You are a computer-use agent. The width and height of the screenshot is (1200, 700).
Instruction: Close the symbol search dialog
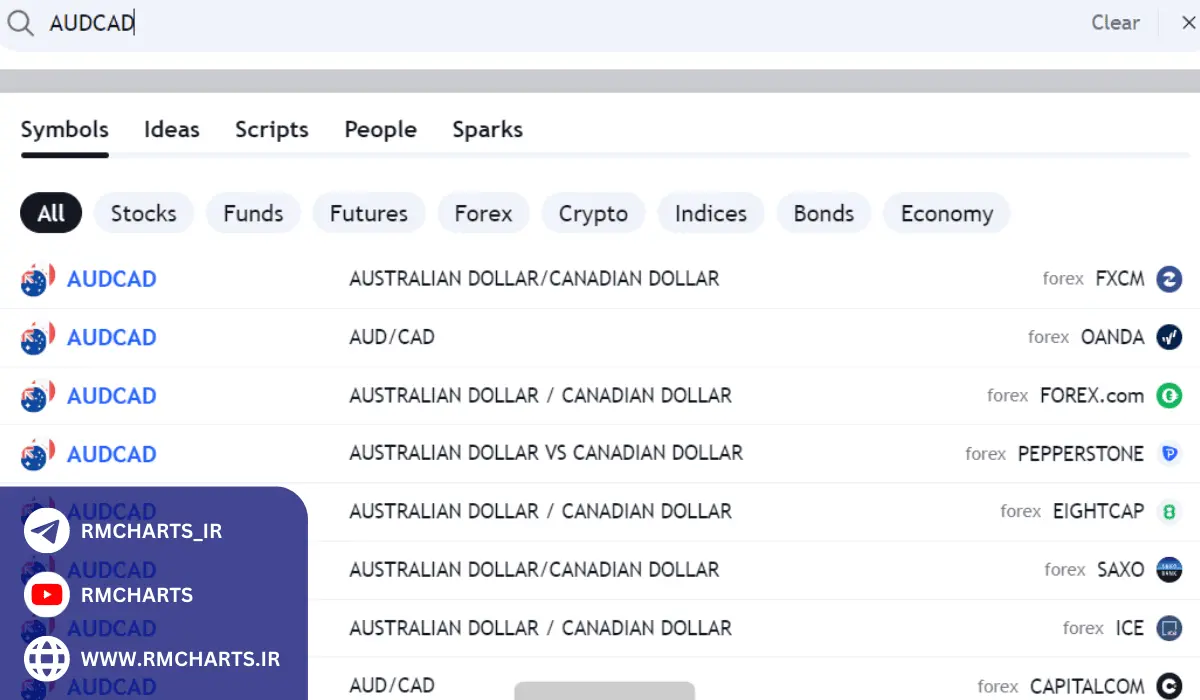[1188, 23]
